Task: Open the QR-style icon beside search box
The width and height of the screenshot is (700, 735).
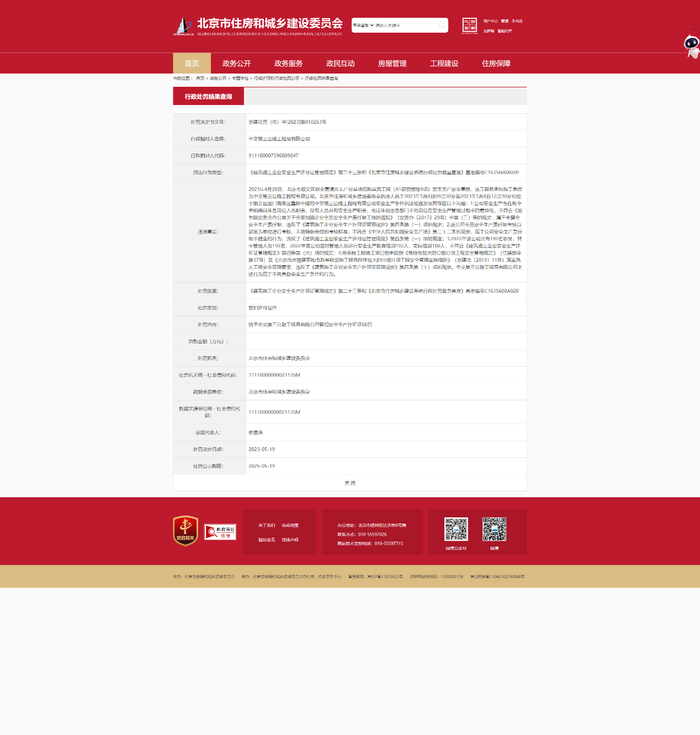Action: 469,26
